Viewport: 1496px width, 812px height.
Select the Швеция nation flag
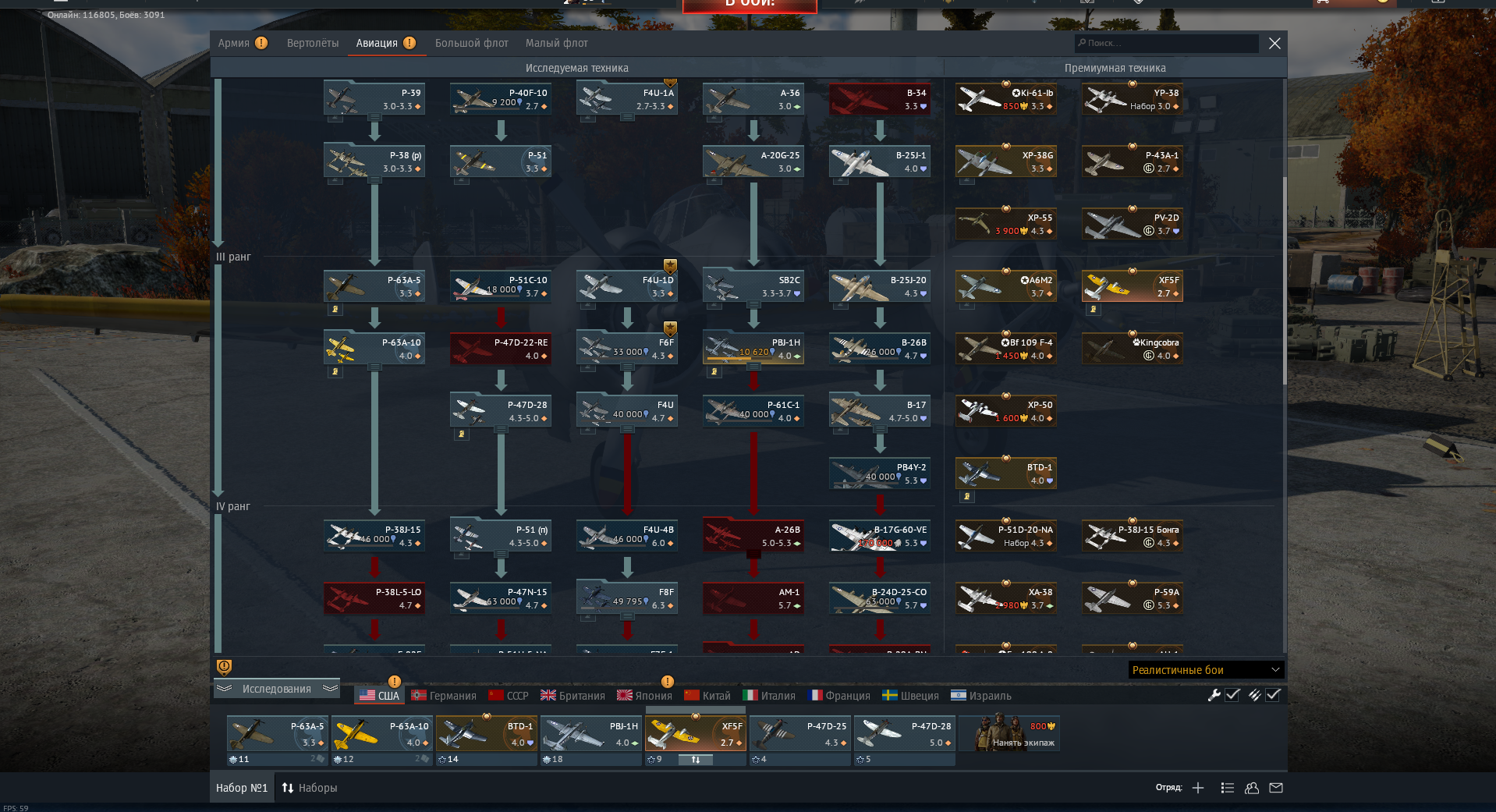[910, 696]
